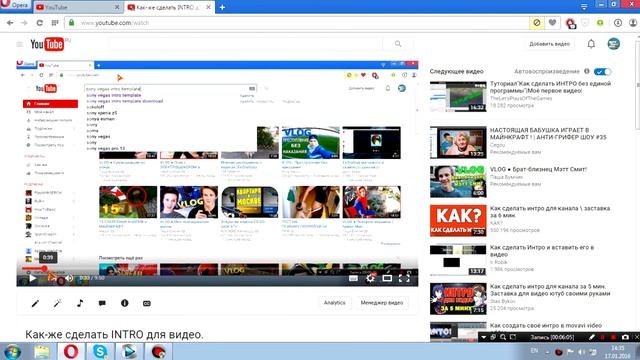Open the CC subtitles editor icon
640x360 pixels.
pos(147,303)
